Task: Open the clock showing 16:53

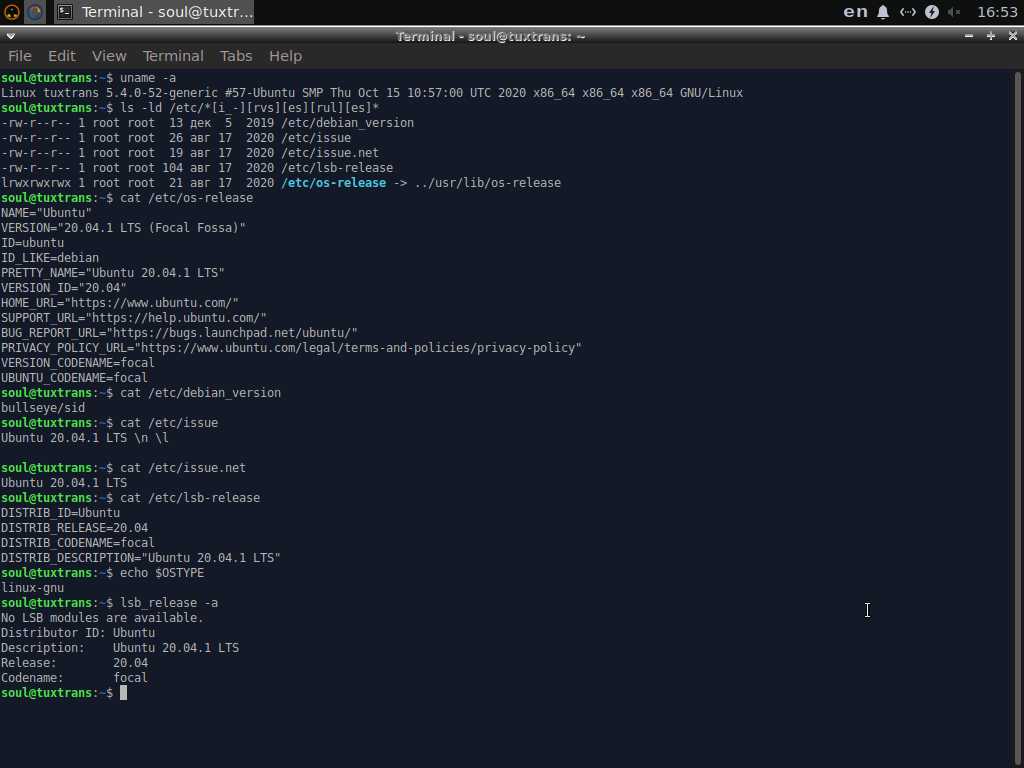Action: pyautogui.click(x=997, y=12)
